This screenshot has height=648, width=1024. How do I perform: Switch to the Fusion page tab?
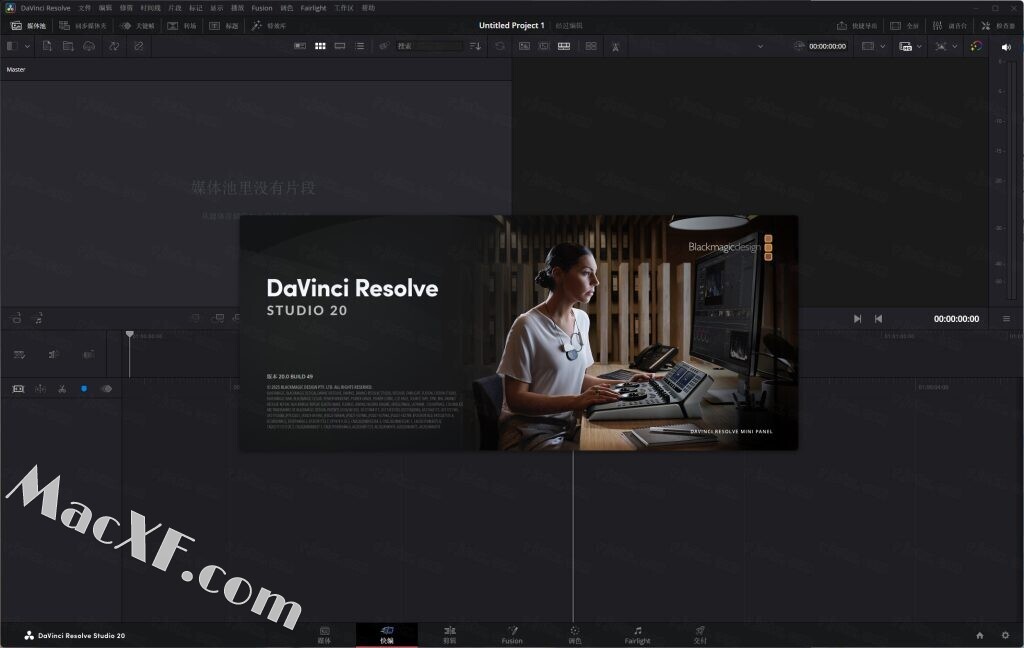tap(512, 635)
